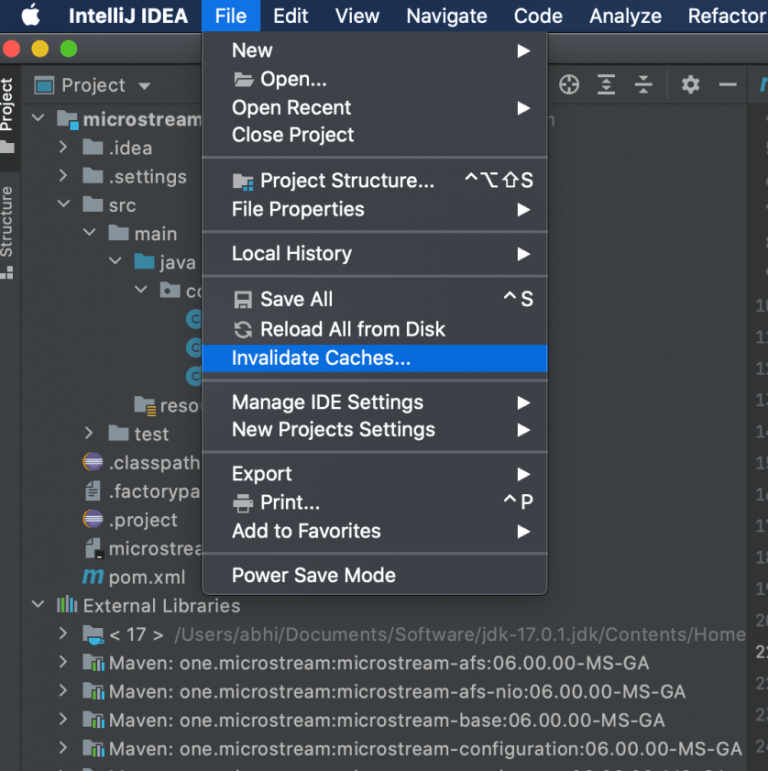
Task: Expand the test folder
Action: (x=89, y=433)
